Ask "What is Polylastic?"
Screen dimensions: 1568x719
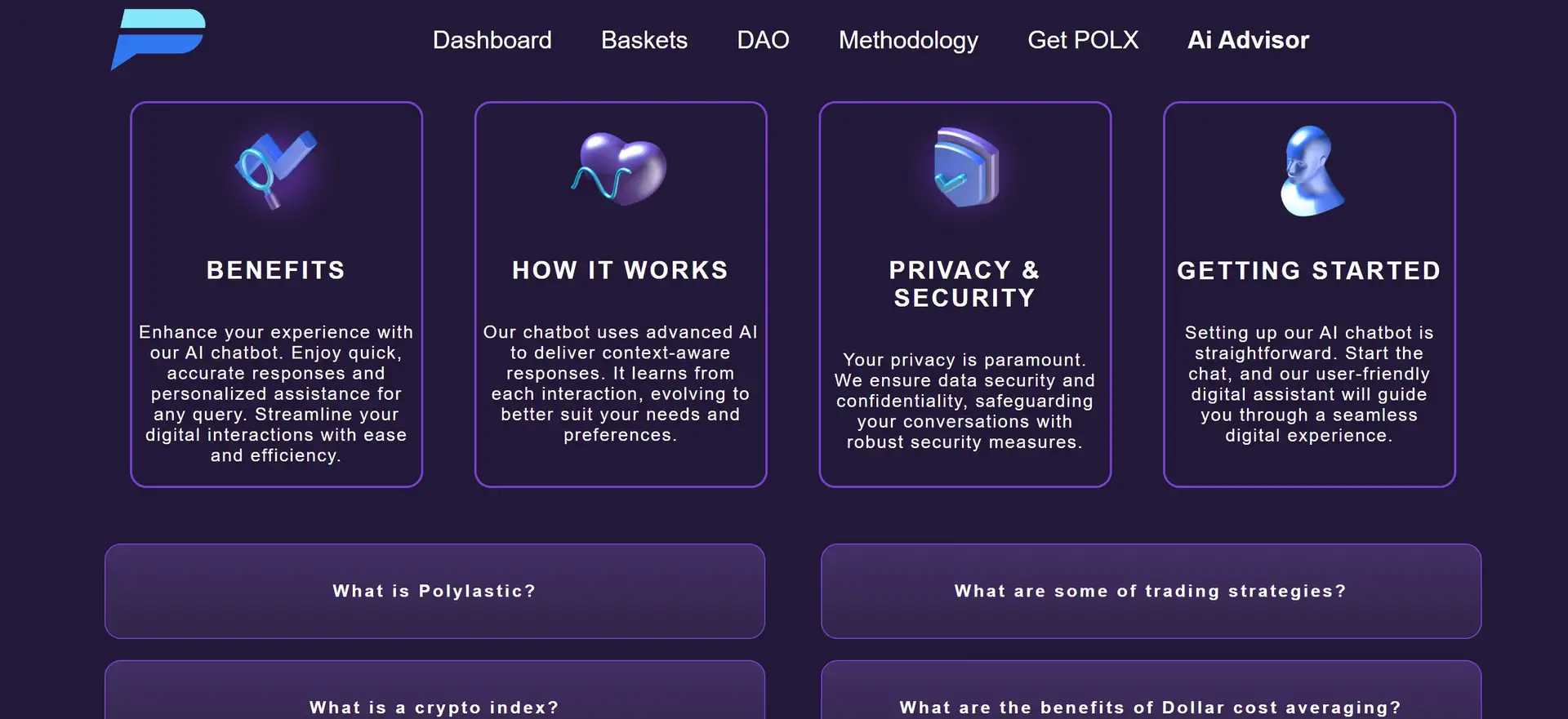434,591
